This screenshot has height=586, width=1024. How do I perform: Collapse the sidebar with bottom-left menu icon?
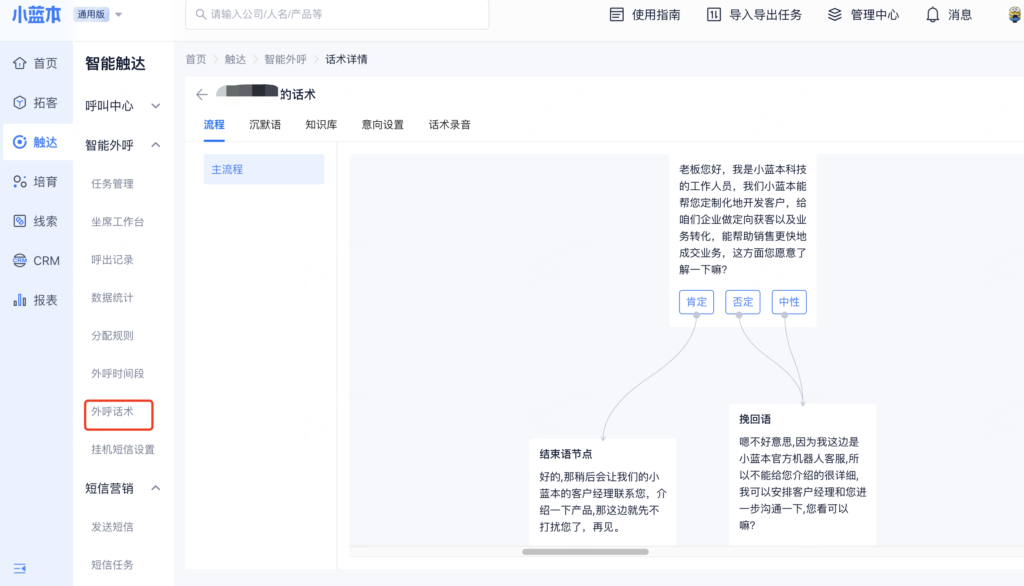click(20, 568)
